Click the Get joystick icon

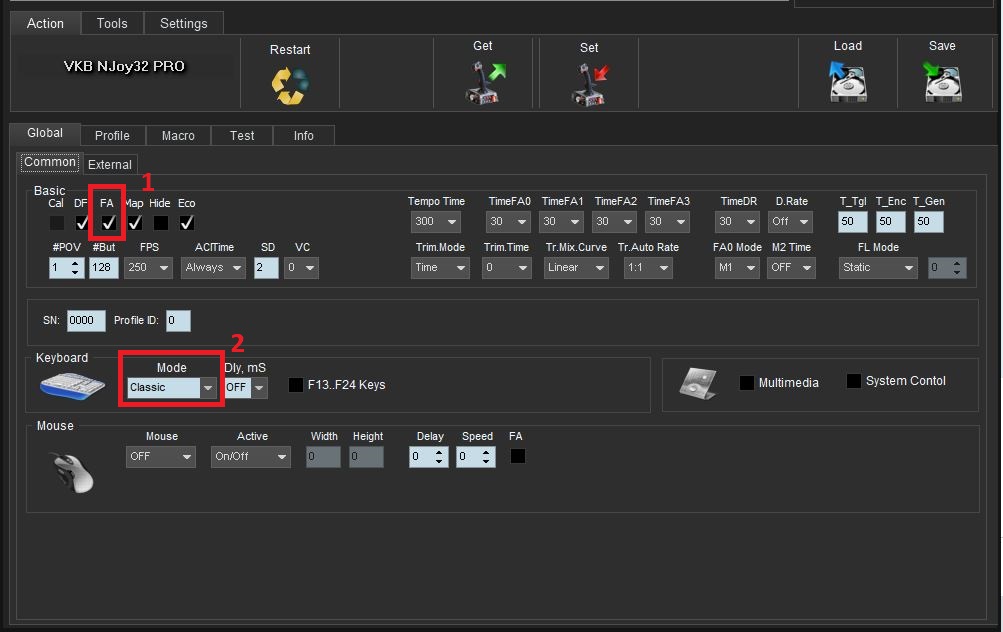[485, 83]
